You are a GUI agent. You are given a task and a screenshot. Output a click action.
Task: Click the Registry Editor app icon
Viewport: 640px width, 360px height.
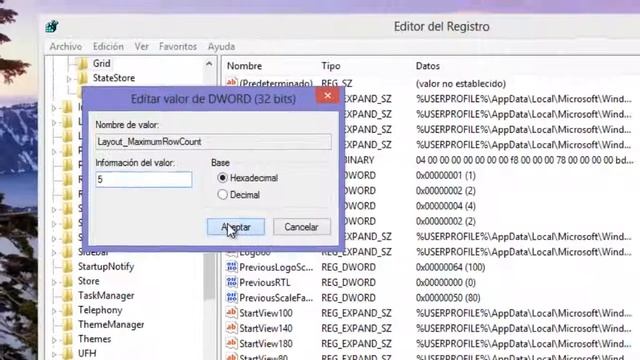click(x=52, y=27)
